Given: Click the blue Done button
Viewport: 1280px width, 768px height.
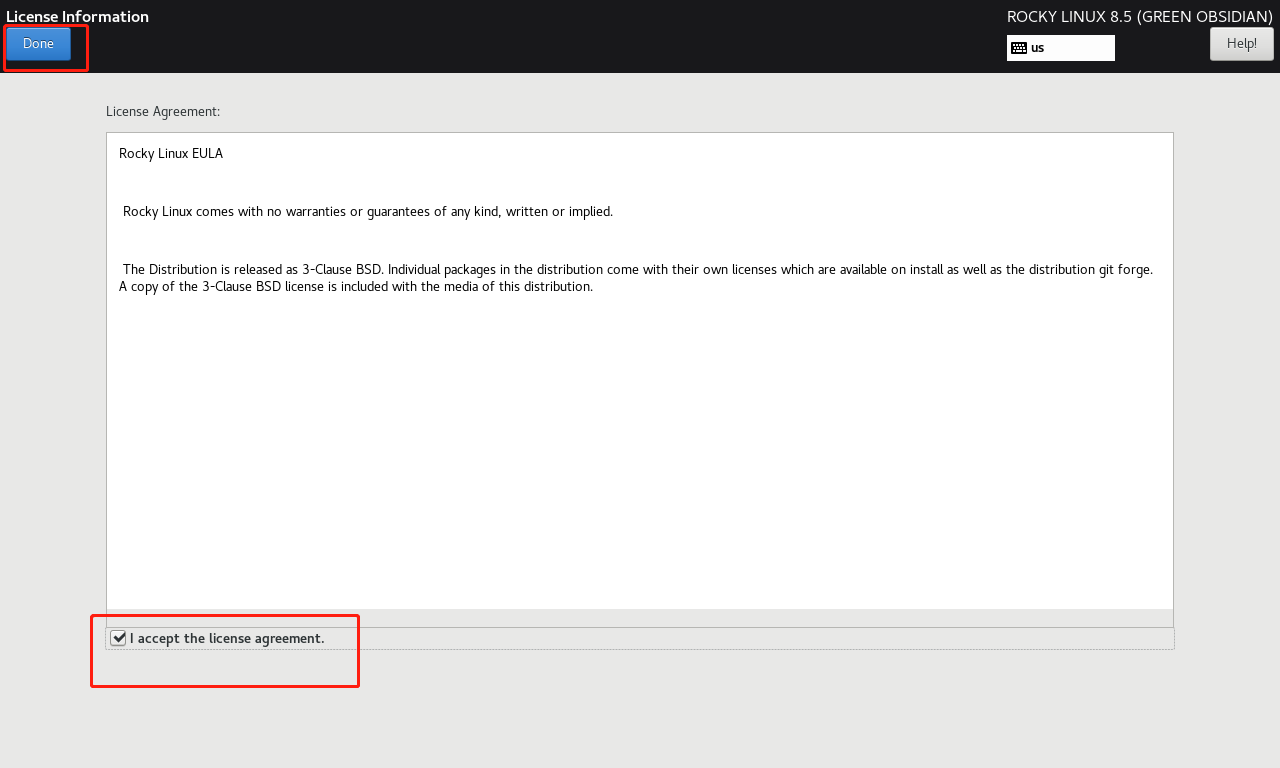Looking at the screenshot, I should [38, 44].
